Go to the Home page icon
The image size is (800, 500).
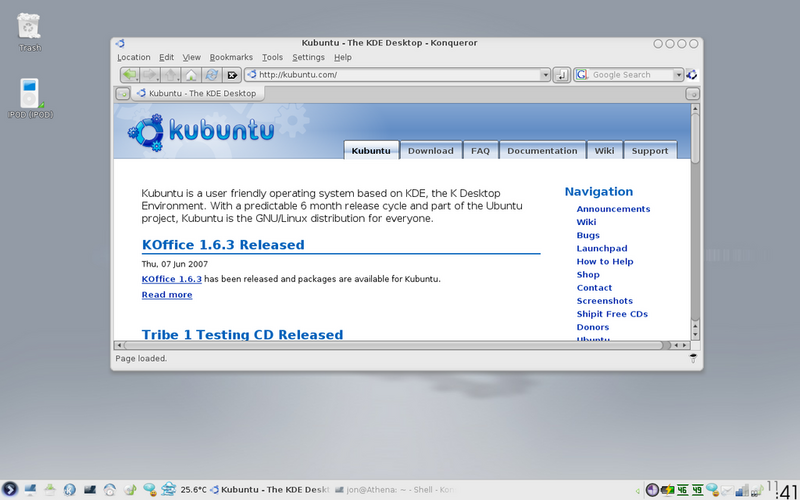point(191,75)
